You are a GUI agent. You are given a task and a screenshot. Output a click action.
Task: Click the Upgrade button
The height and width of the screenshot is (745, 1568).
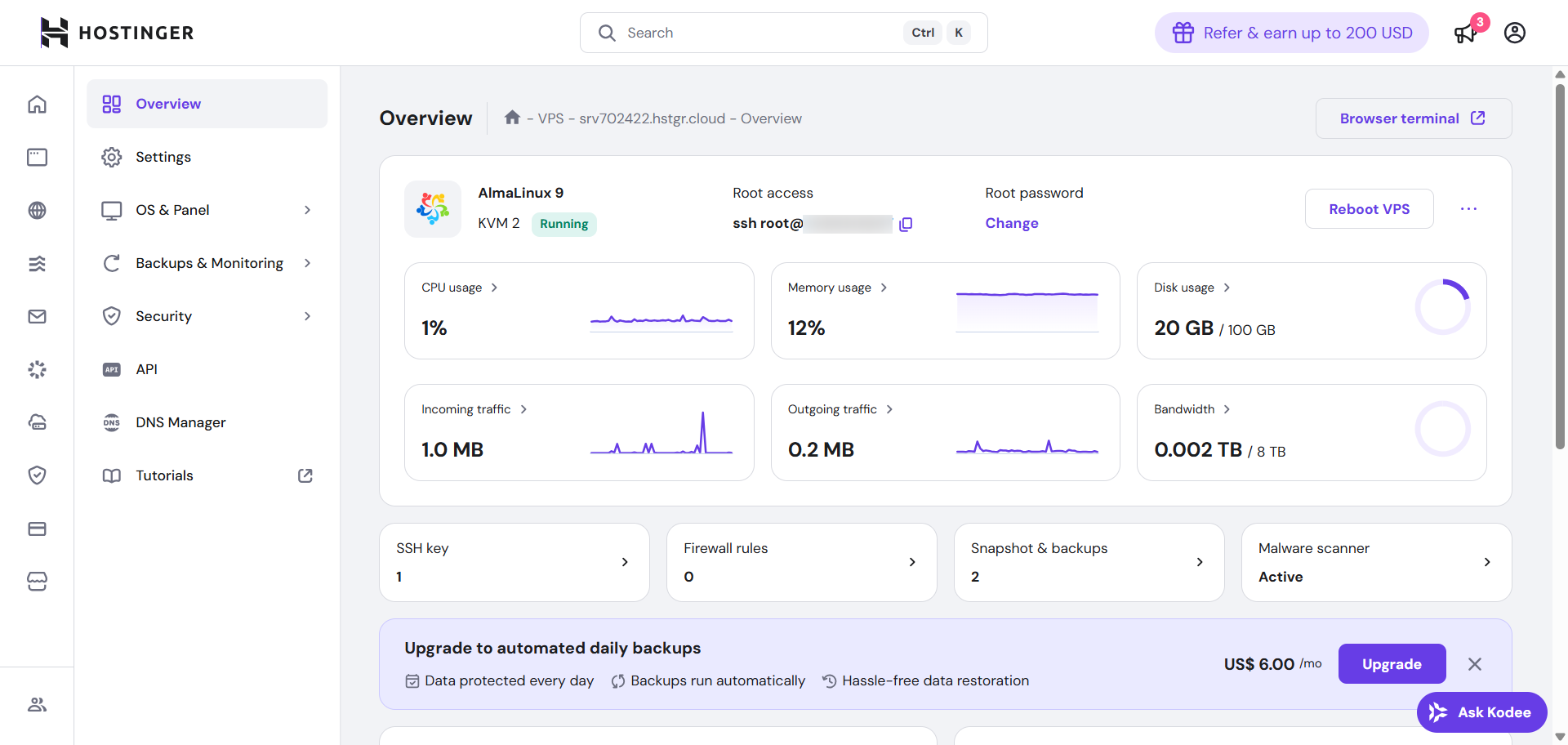click(1392, 664)
